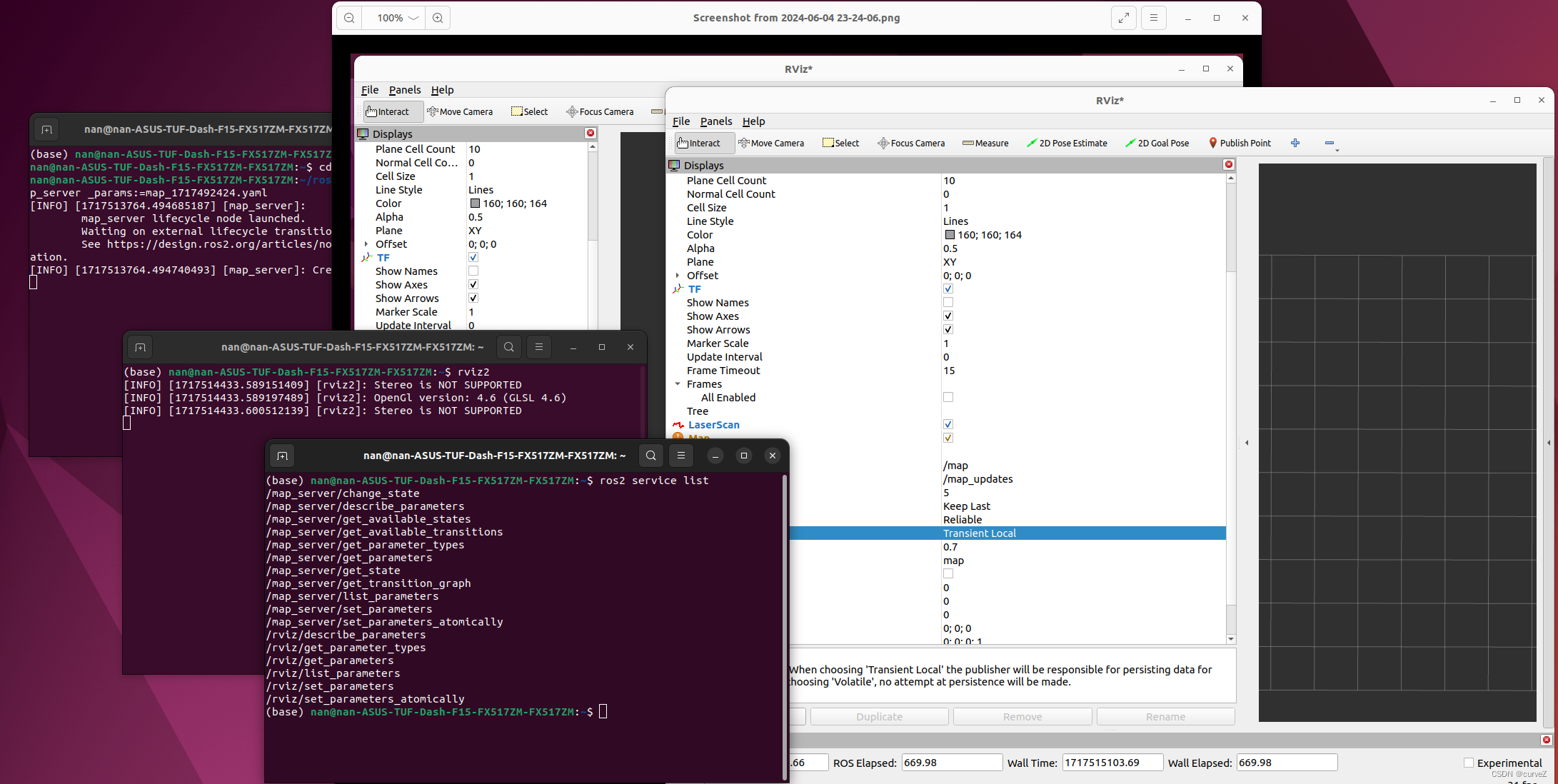The image size is (1558, 784).
Task: Activate the 2D Pose Estimate tool
Action: pos(1067,143)
